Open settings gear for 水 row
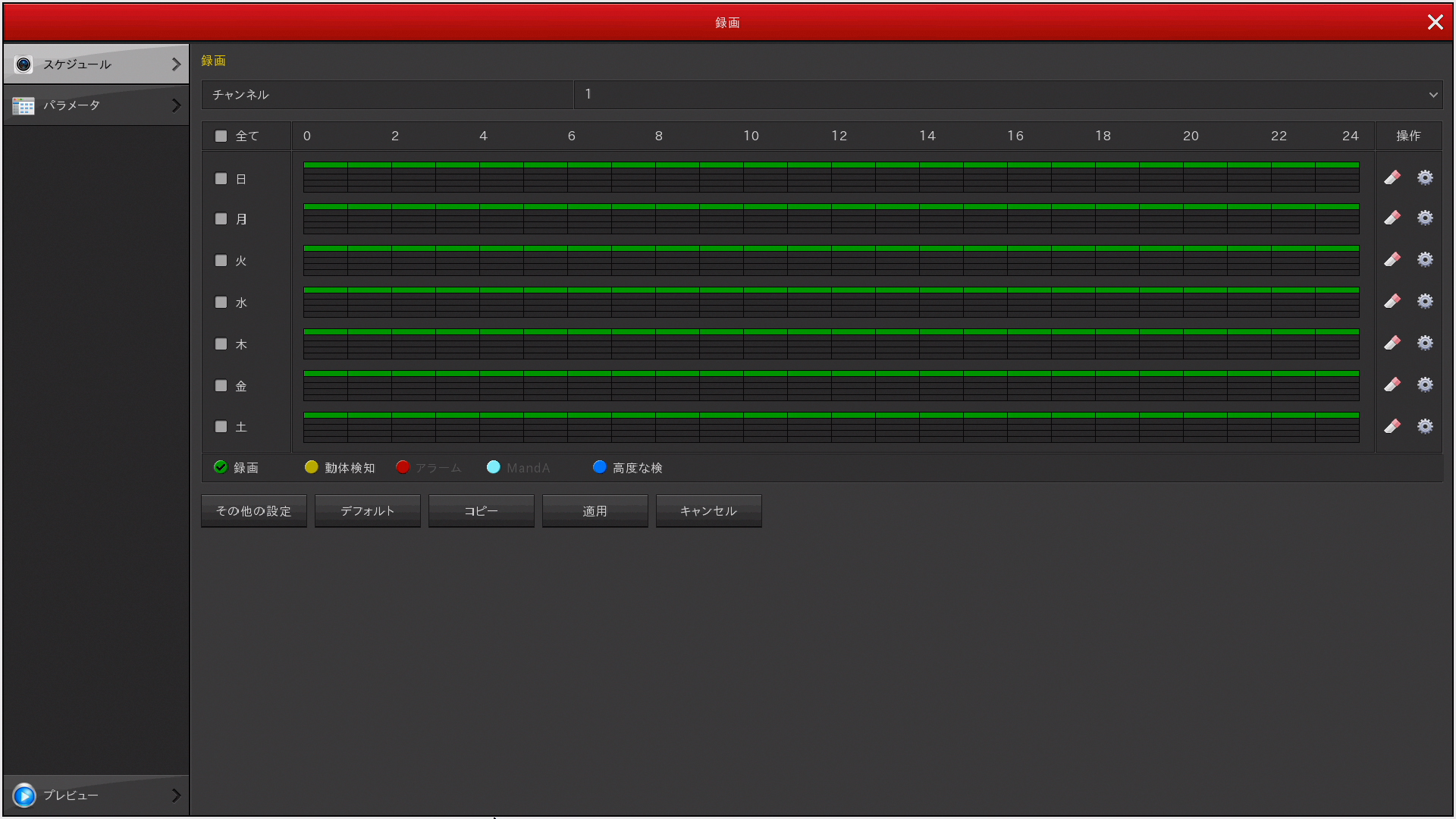Screen dimensions: 1456x819 1426,302
